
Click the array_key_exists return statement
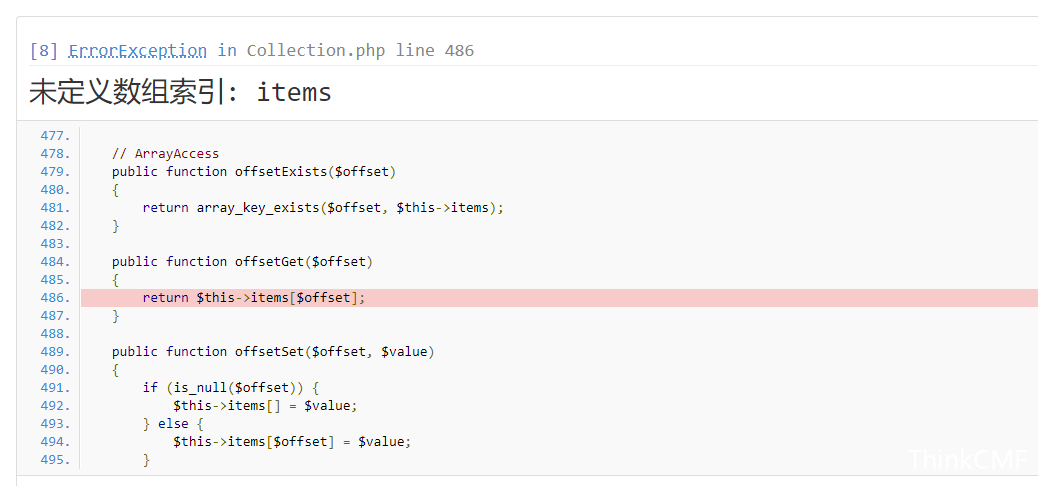pyautogui.click(x=323, y=208)
